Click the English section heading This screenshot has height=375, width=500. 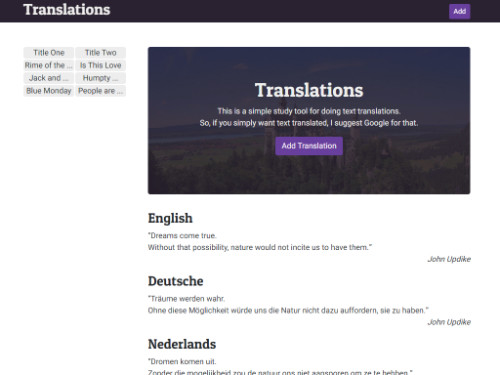click(x=170, y=218)
